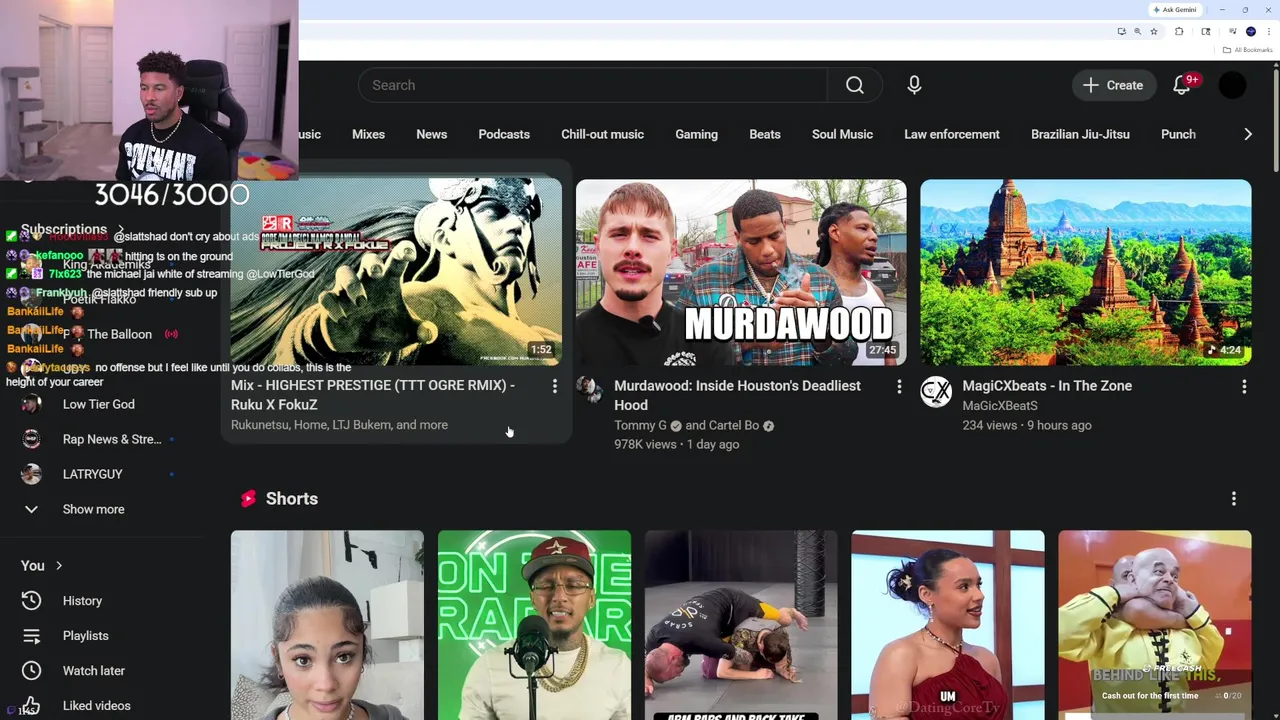Focus the YouTube search field
Viewport: 1280px width, 720px height.
[x=593, y=85]
